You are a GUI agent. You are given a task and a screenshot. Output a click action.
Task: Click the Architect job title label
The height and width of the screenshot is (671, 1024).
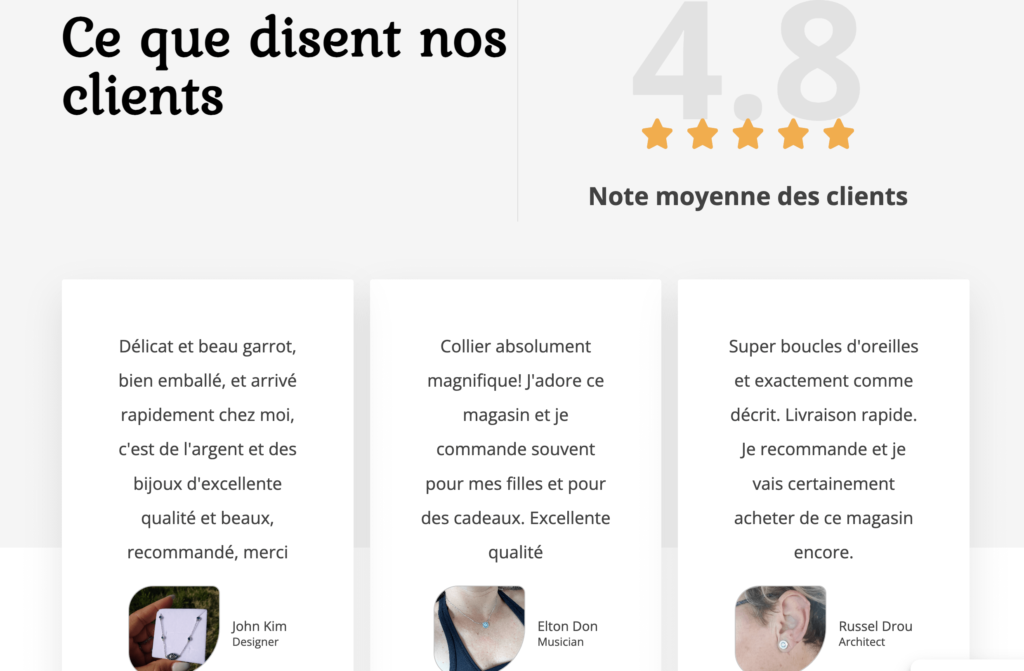pos(862,642)
